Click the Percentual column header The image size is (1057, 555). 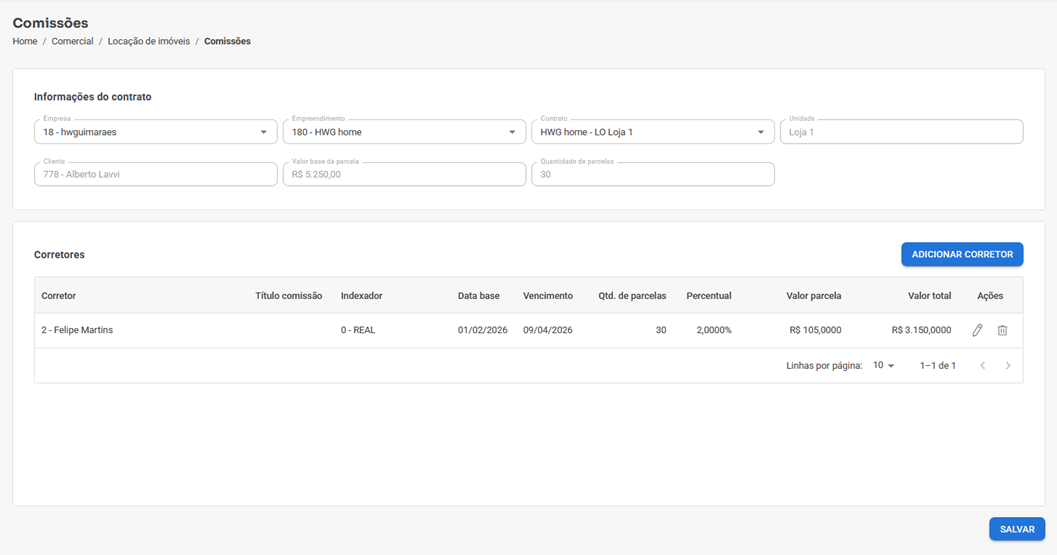tap(708, 295)
